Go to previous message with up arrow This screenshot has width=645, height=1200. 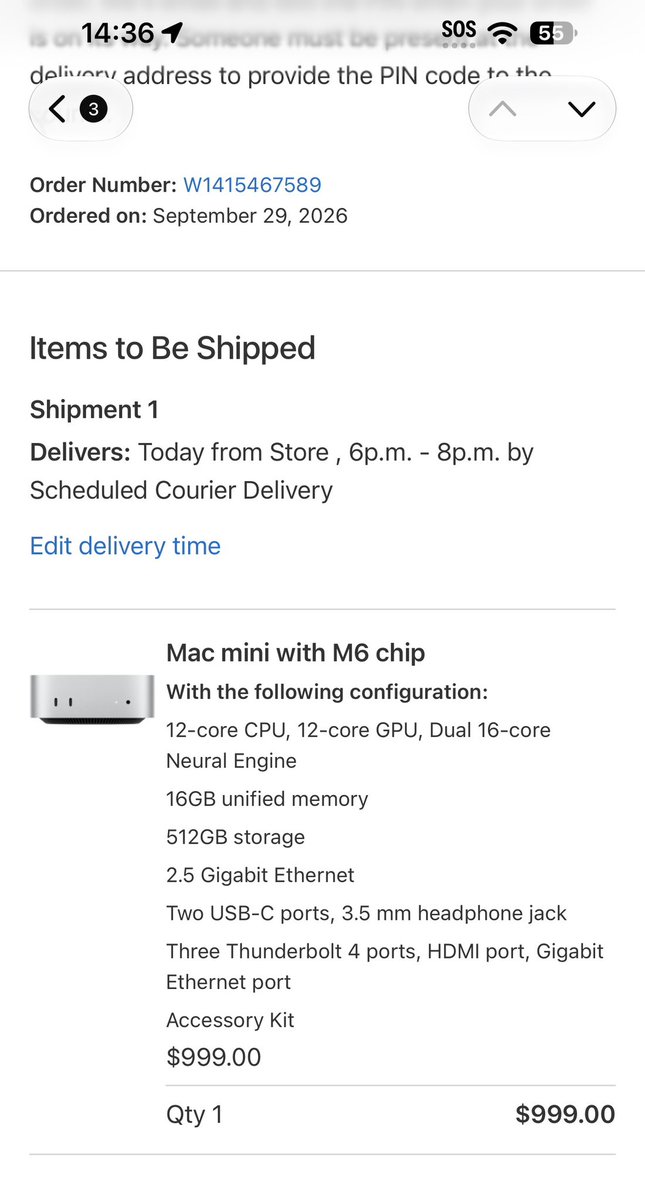503,109
